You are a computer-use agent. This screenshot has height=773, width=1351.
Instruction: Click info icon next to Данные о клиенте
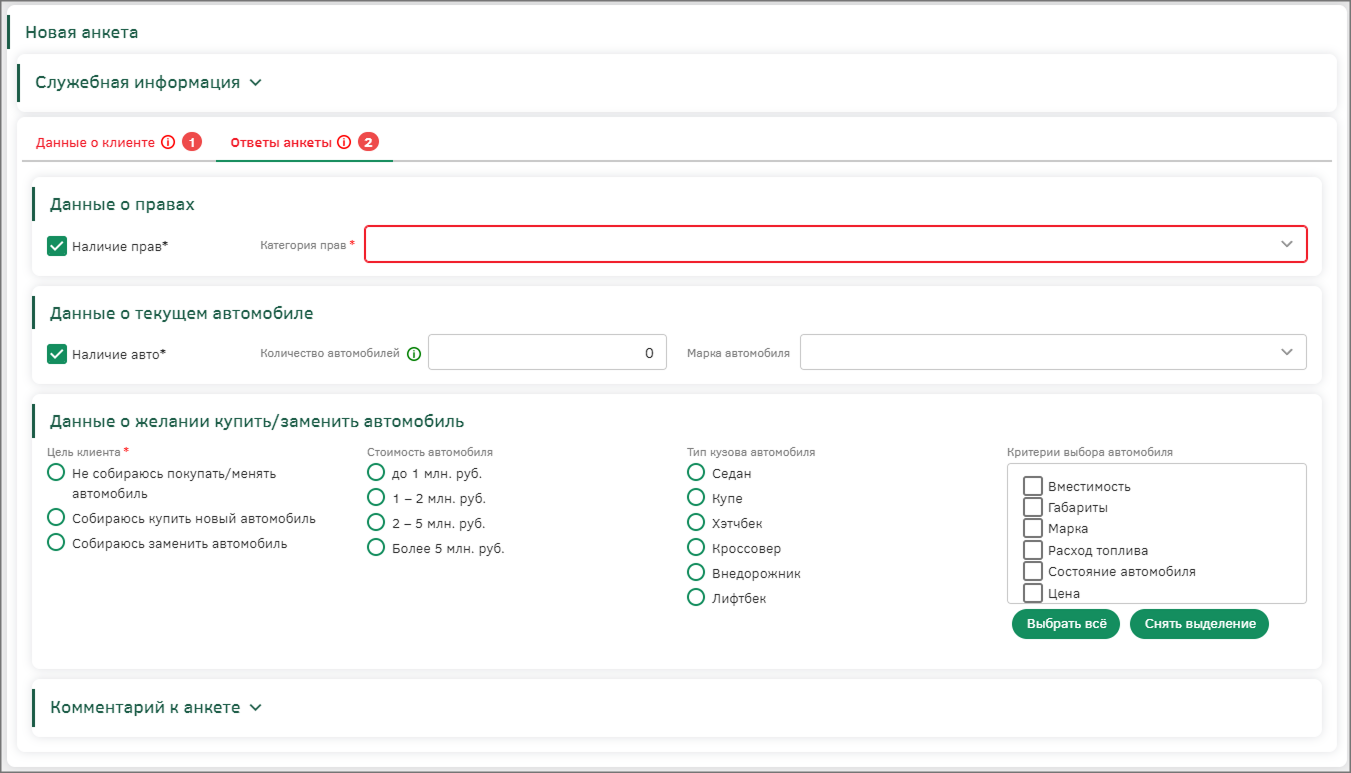[x=168, y=143]
